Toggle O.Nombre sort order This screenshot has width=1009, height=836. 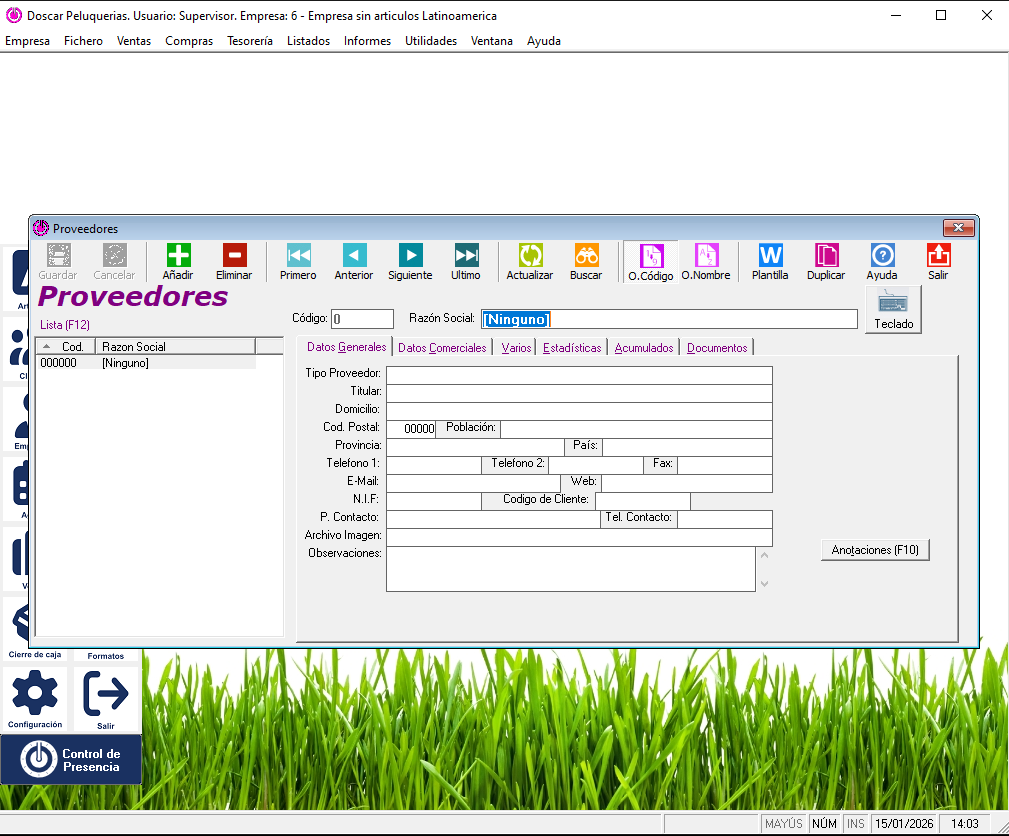pyautogui.click(x=706, y=256)
